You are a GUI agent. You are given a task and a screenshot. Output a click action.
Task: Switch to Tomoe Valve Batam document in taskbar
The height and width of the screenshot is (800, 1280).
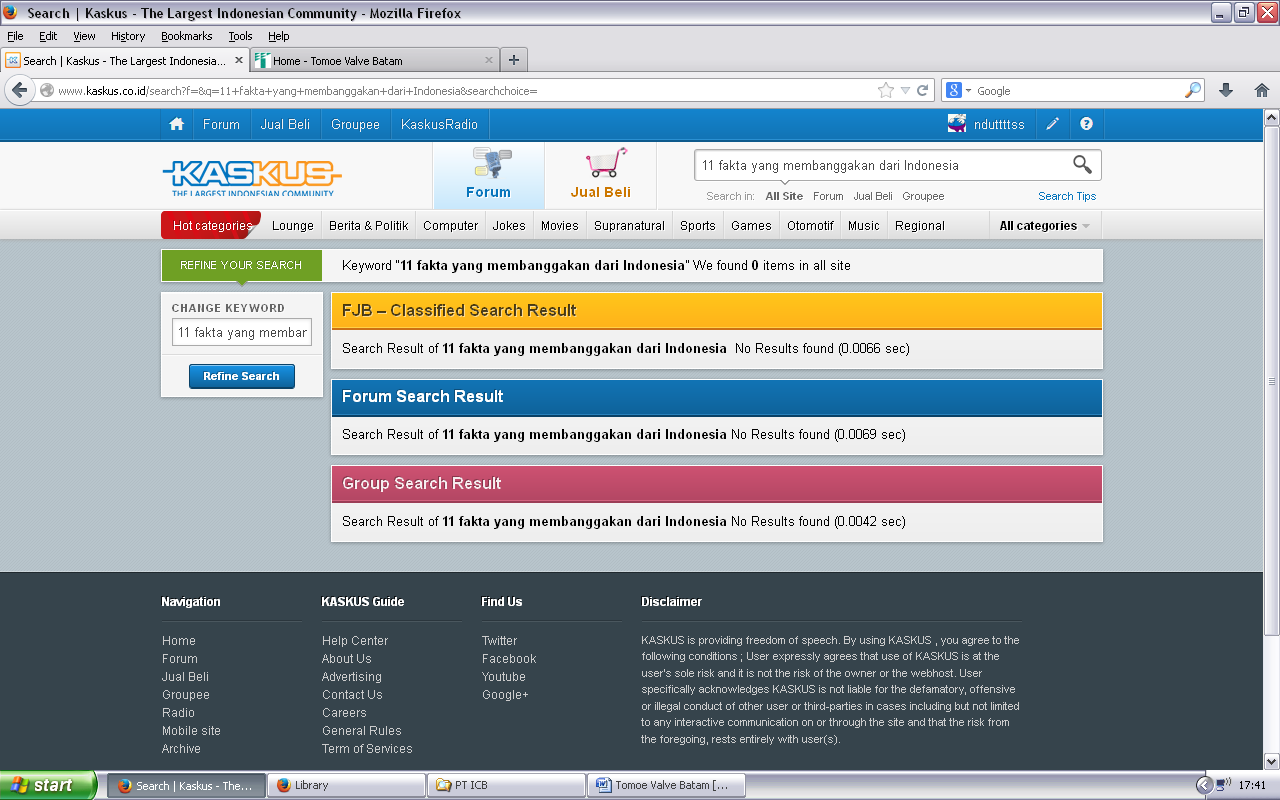[x=667, y=785]
